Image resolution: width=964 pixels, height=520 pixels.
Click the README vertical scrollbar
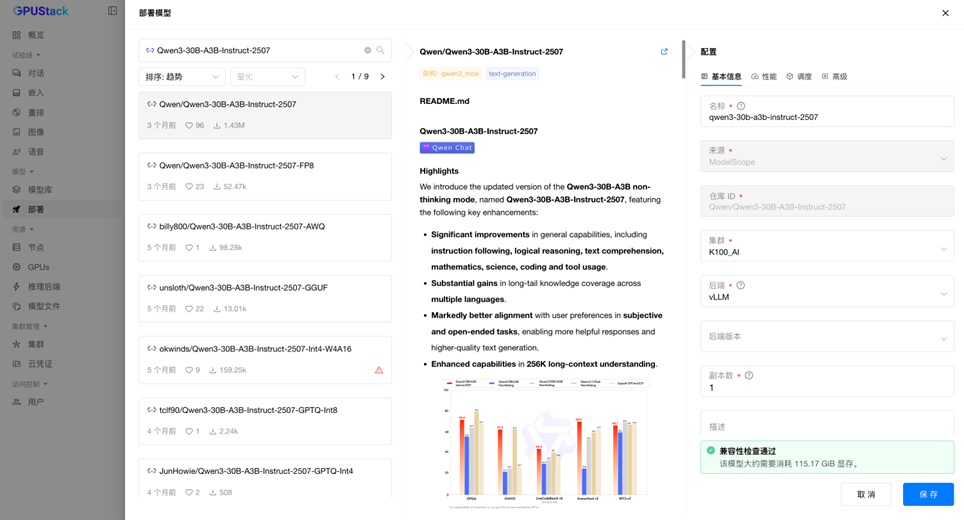click(x=684, y=60)
